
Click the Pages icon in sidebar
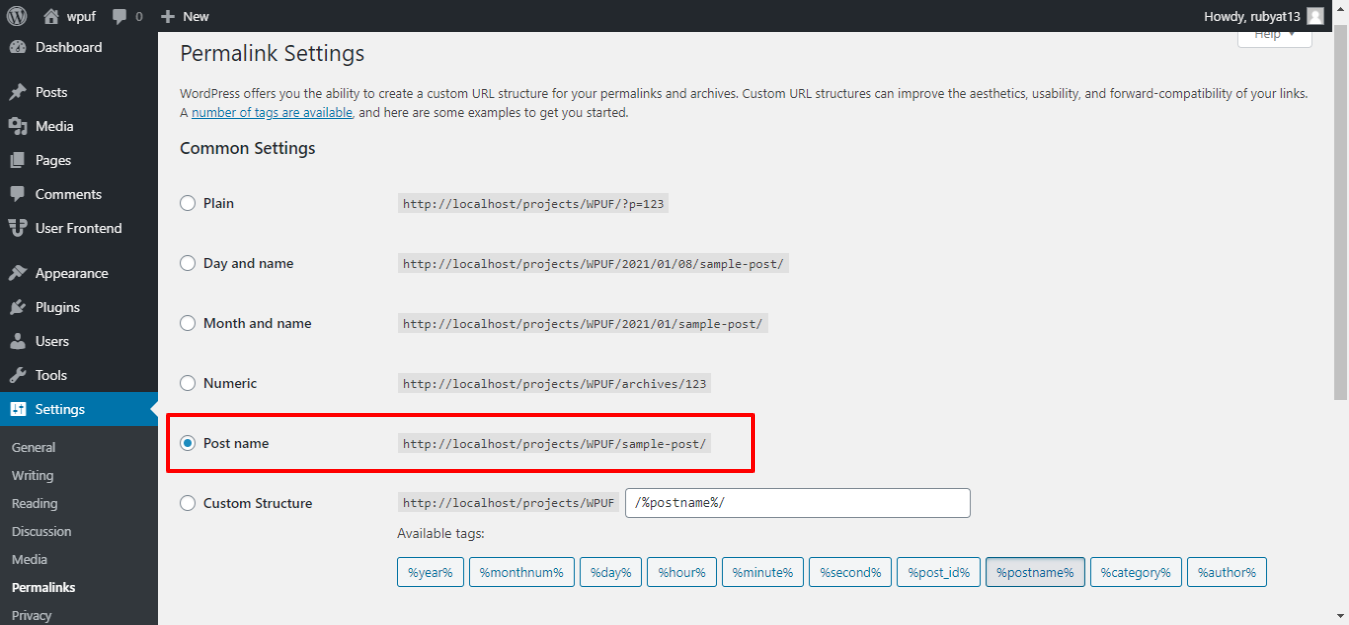point(17,160)
